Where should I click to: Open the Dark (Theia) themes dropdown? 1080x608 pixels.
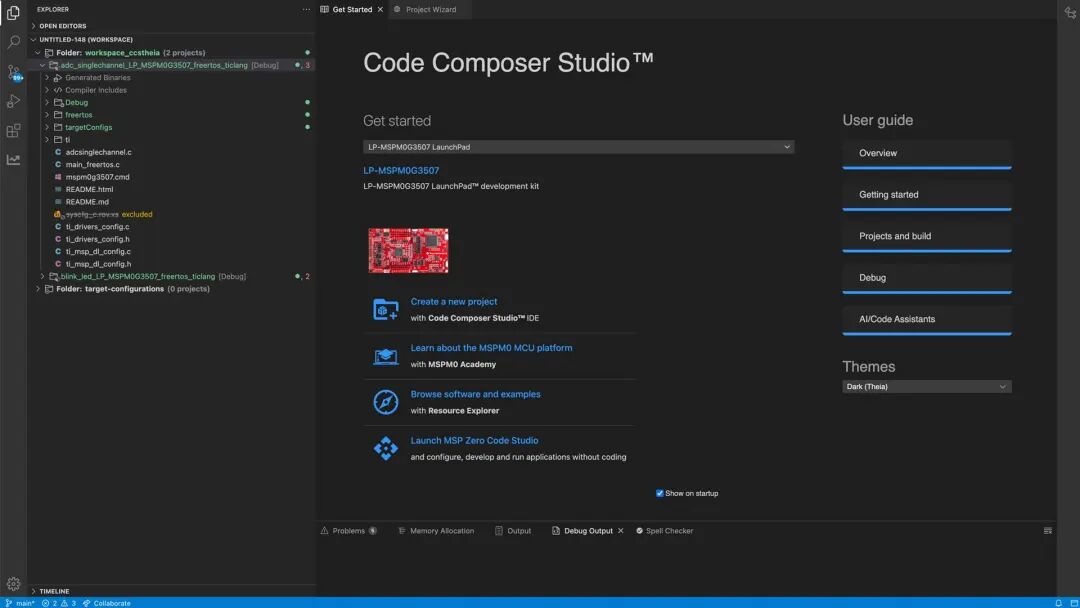pos(926,386)
